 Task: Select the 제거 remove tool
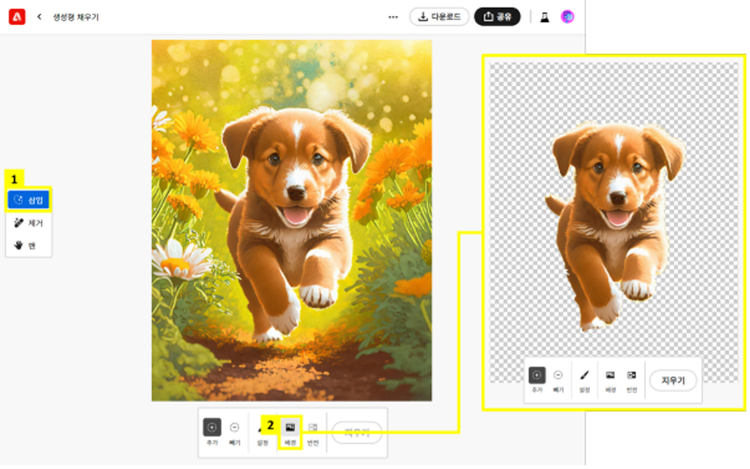(x=28, y=223)
